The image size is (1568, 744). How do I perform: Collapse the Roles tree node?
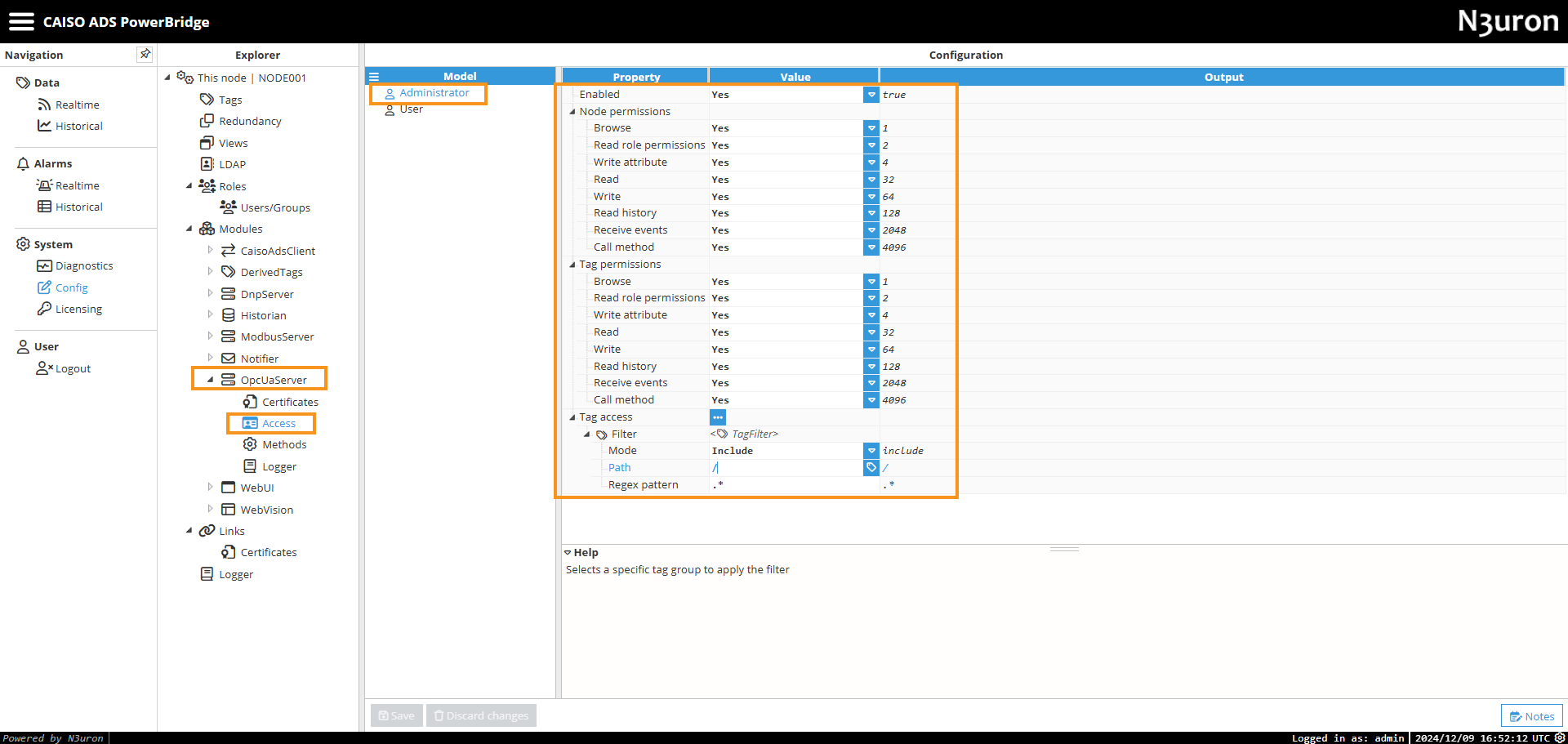[x=189, y=185]
